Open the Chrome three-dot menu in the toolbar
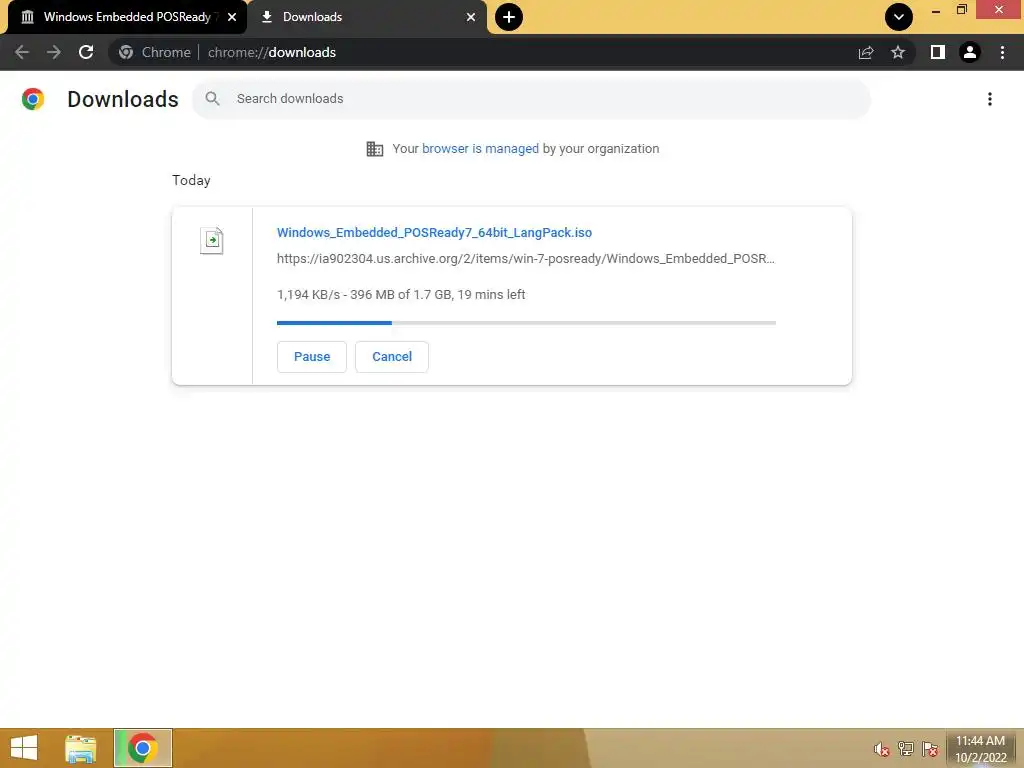 tap(1002, 52)
